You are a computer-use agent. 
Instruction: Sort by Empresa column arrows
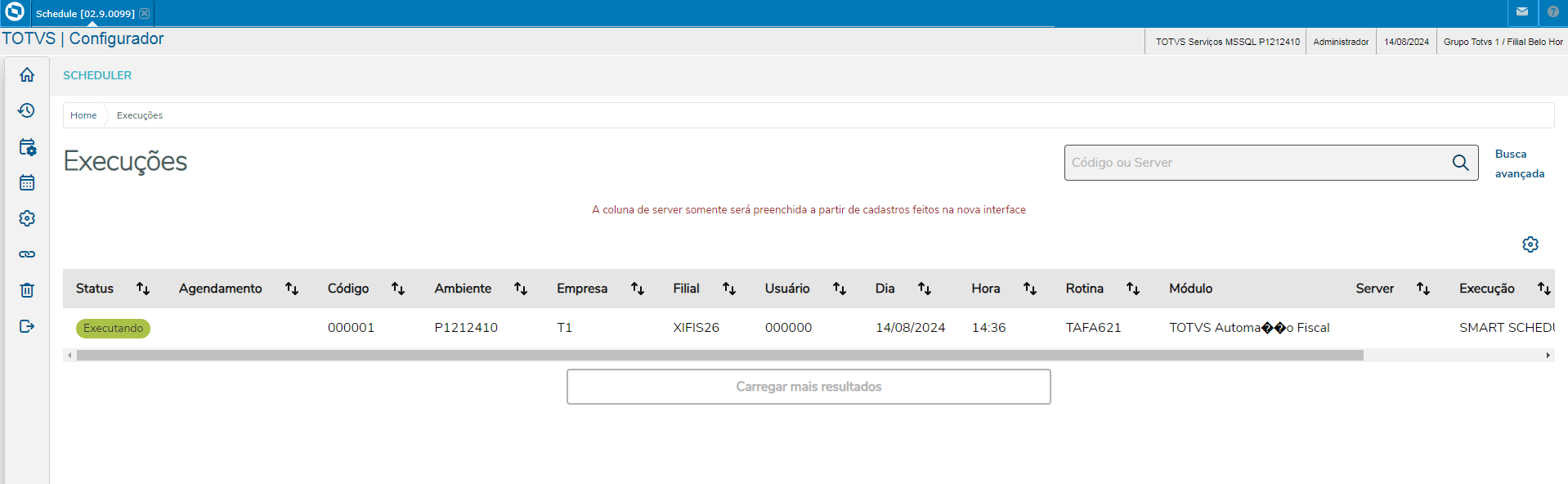[x=638, y=289]
